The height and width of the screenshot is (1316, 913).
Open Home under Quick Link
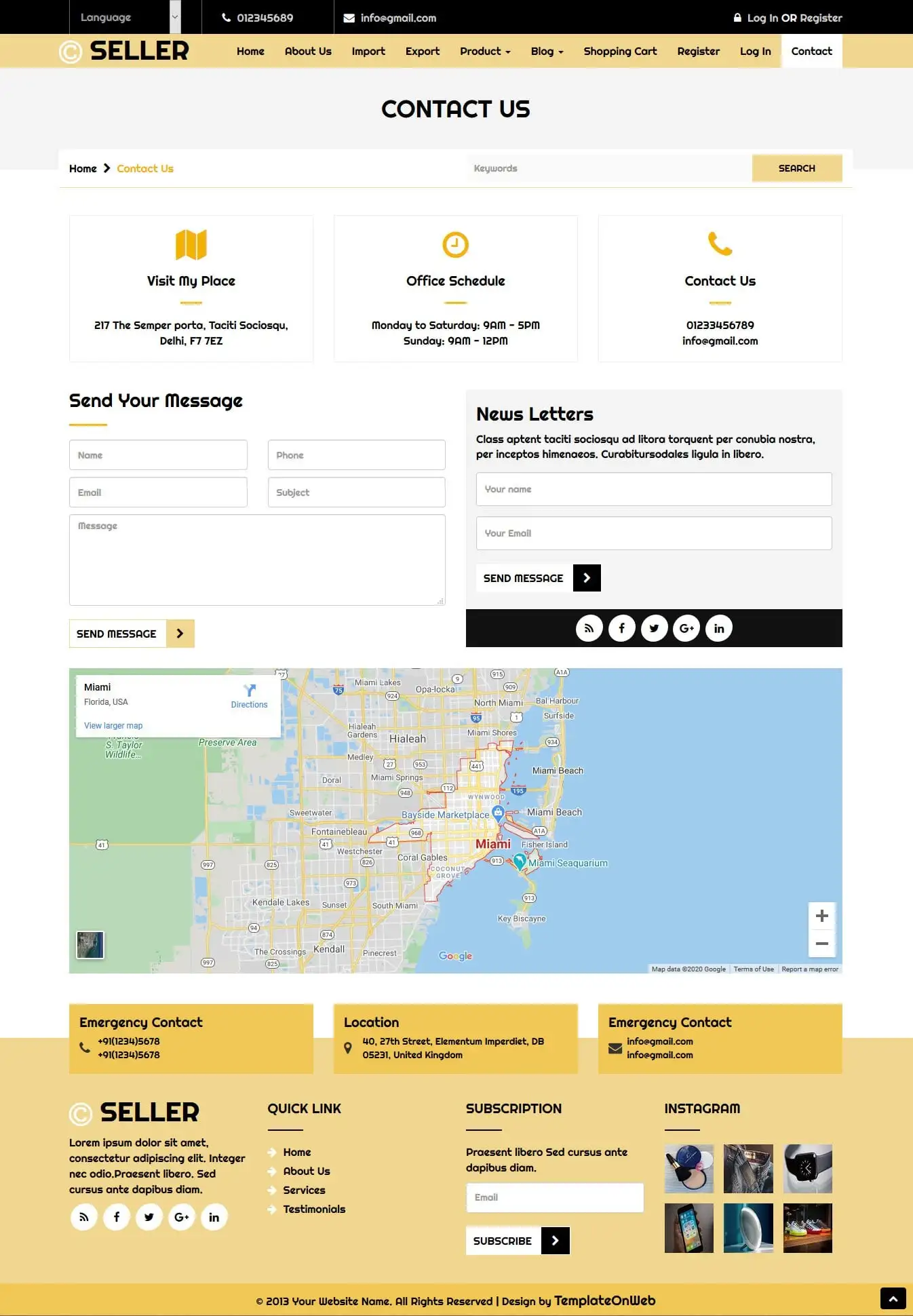(x=297, y=1152)
